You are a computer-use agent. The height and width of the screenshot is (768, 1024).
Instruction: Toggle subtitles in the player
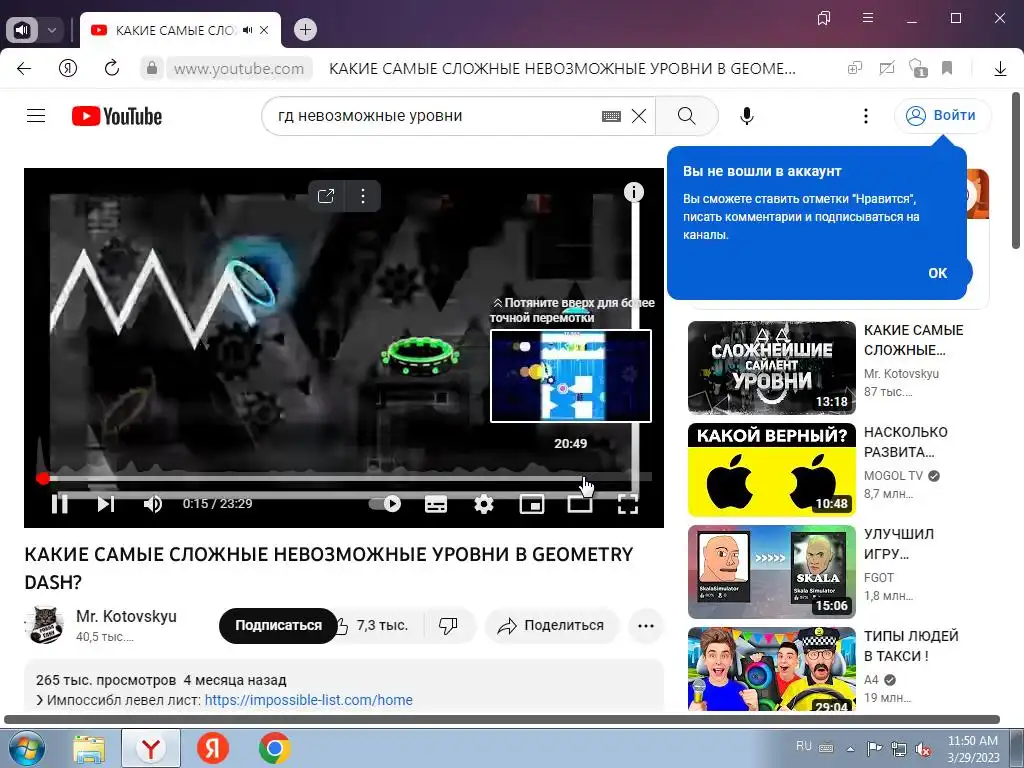point(436,504)
